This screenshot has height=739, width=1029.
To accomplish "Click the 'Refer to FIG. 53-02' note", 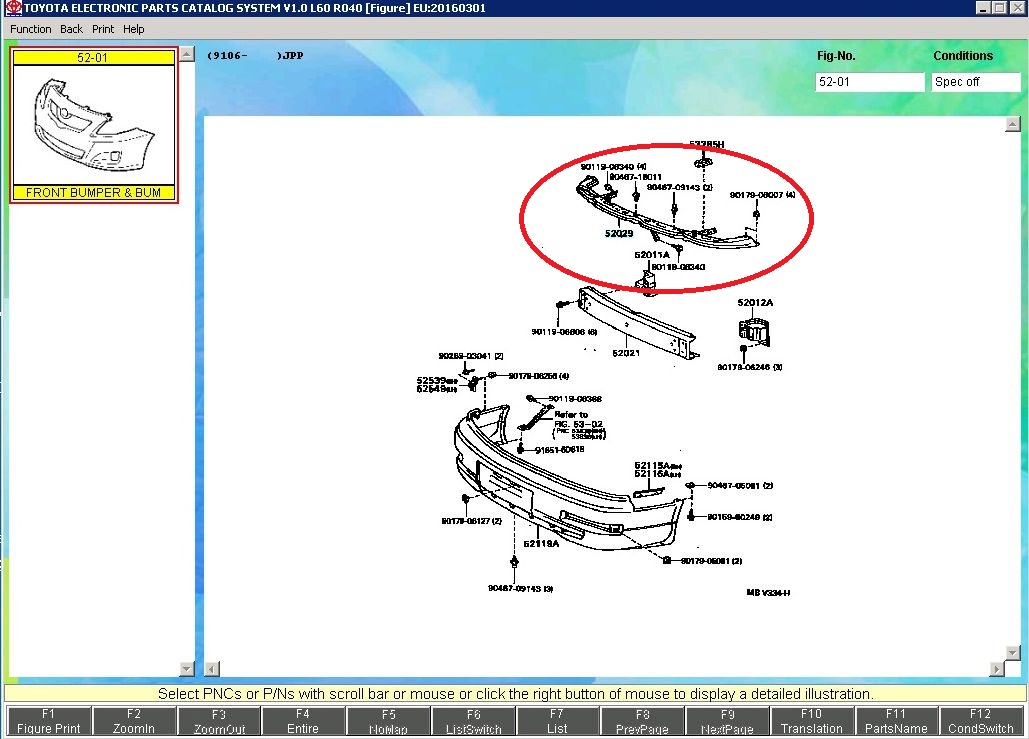I will (579, 419).
